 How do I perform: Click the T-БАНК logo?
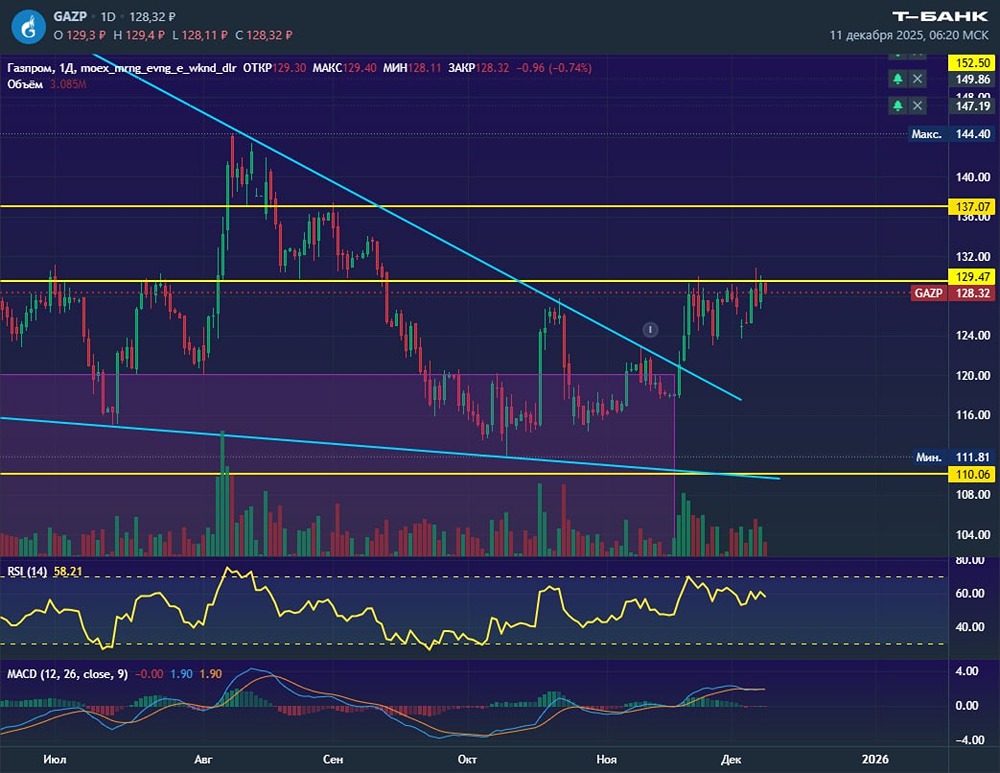pos(940,16)
